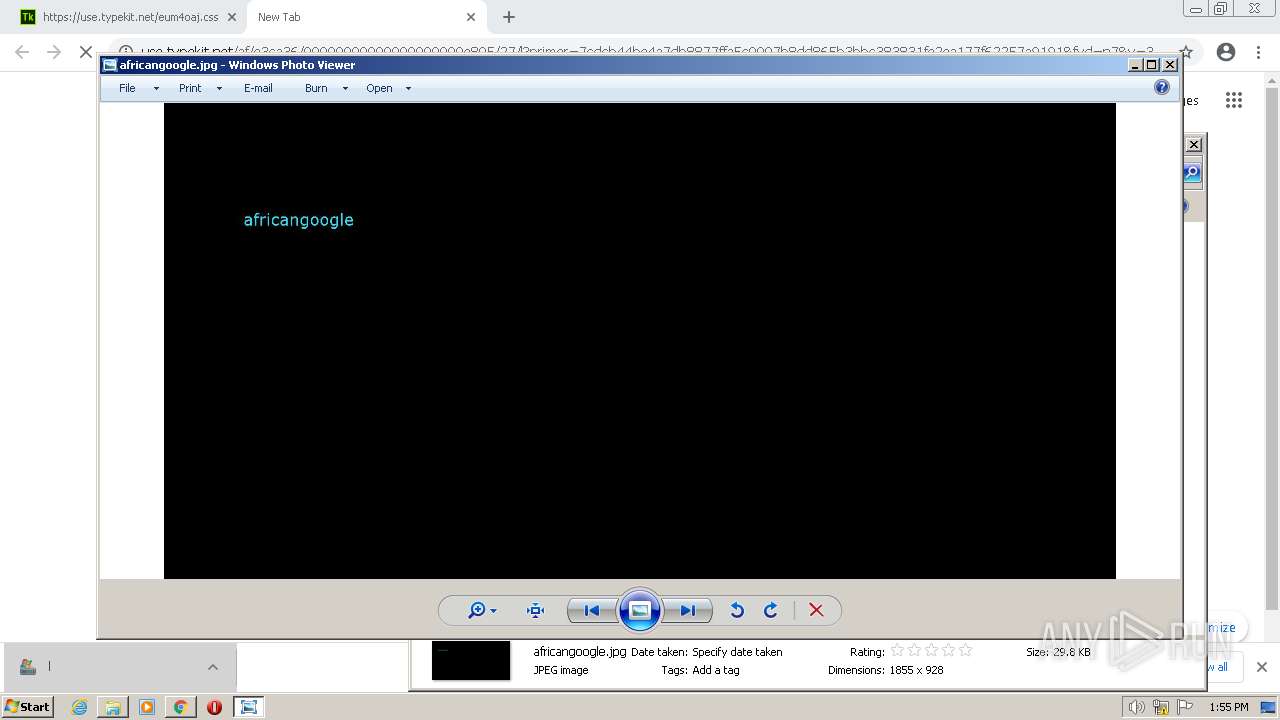The width and height of the screenshot is (1280, 720).
Task: Click the volume speaker tray icon
Action: point(1136,707)
